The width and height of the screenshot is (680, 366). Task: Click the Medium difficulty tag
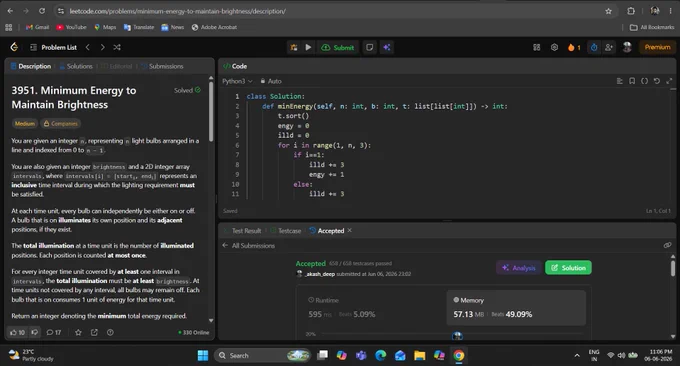click(x=25, y=124)
